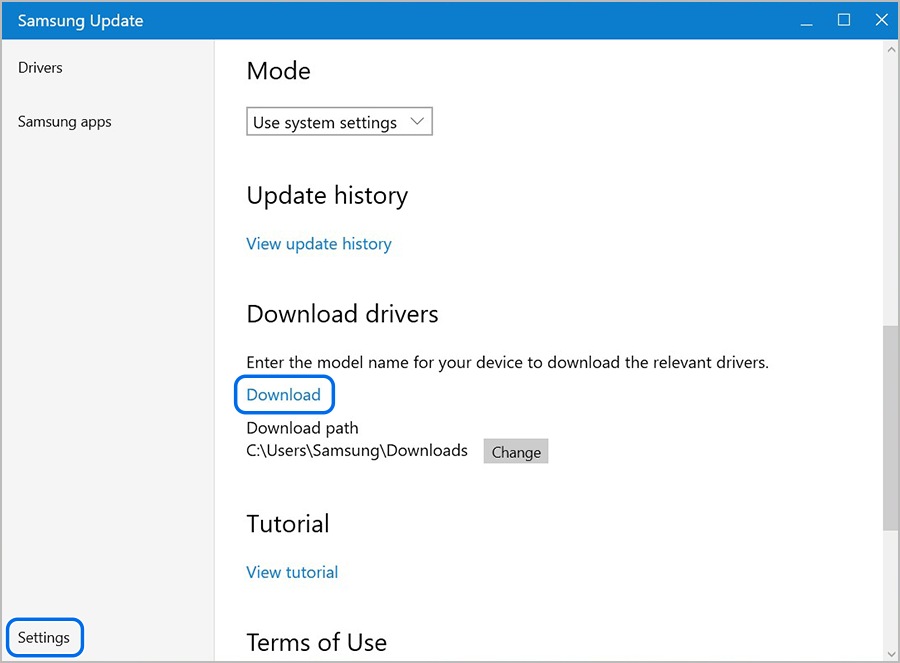Go to Samsung apps in sidebar
Viewport: 900px width, 663px height.
(65, 122)
